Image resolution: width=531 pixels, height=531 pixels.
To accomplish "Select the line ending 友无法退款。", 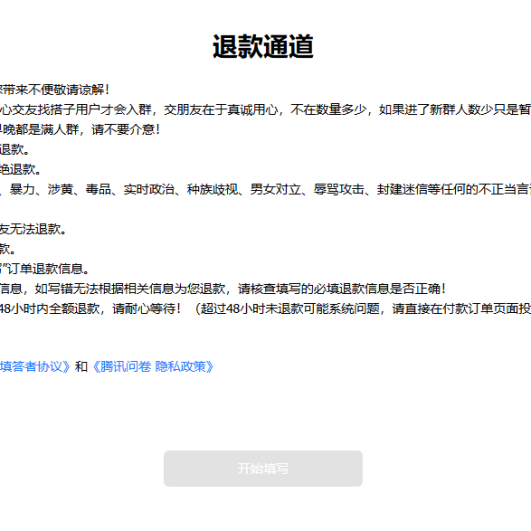I will click(33, 229).
